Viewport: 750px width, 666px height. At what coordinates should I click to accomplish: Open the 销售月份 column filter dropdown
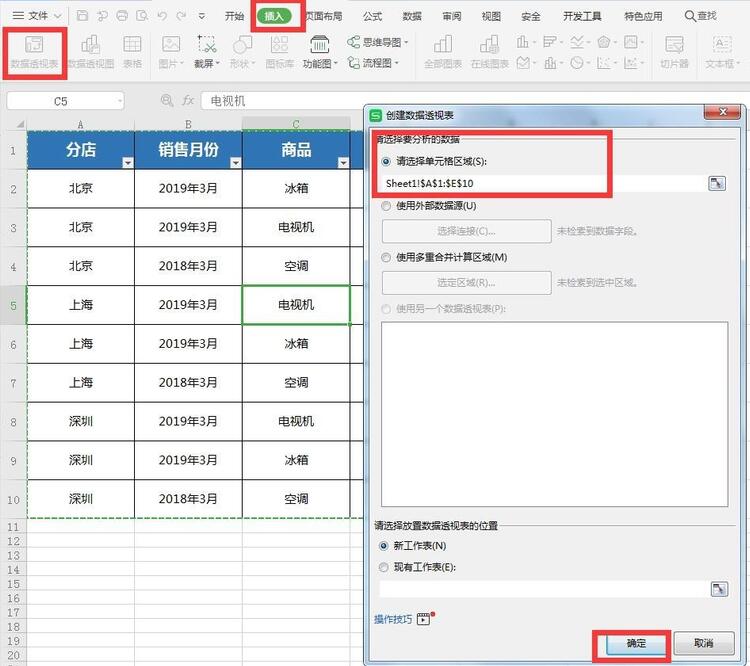click(235, 163)
